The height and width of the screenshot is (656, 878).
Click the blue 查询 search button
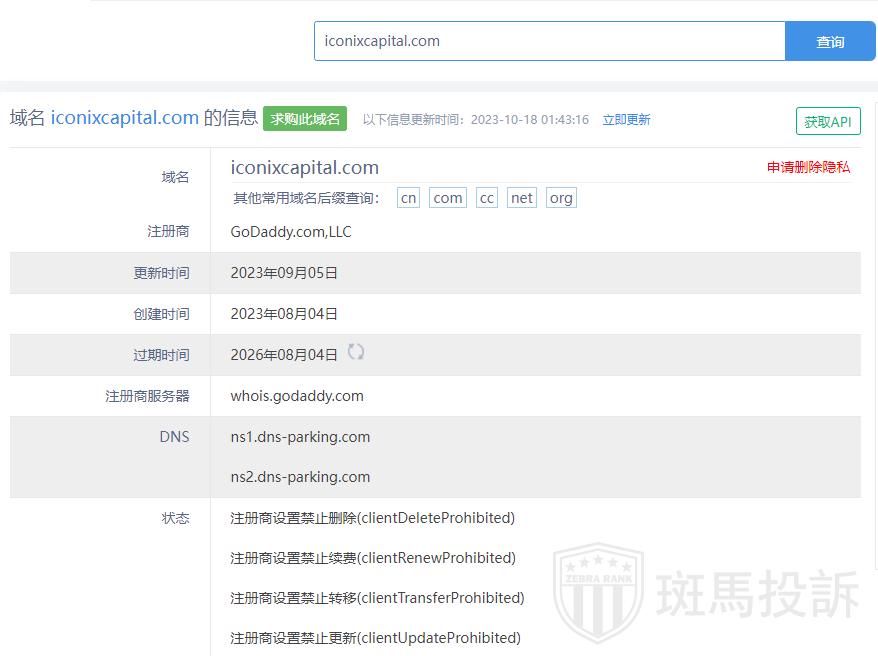pyautogui.click(x=830, y=41)
